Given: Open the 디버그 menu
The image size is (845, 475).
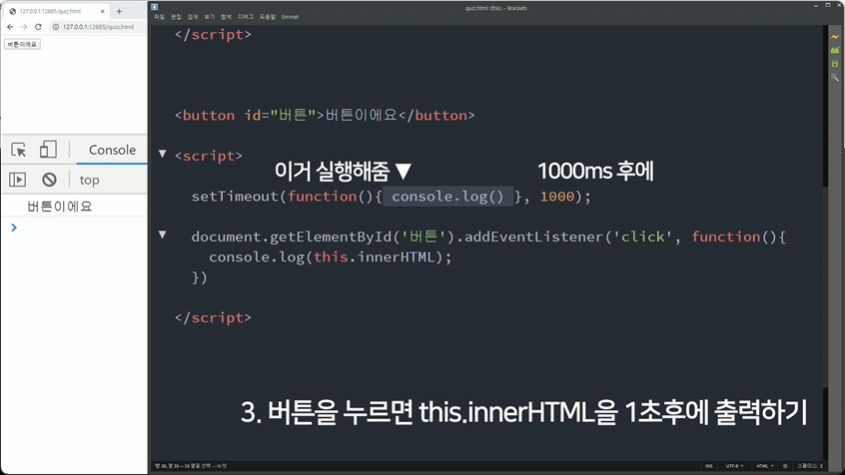Looking at the screenshot, I should pyautogui.click(x=246, y=17).
